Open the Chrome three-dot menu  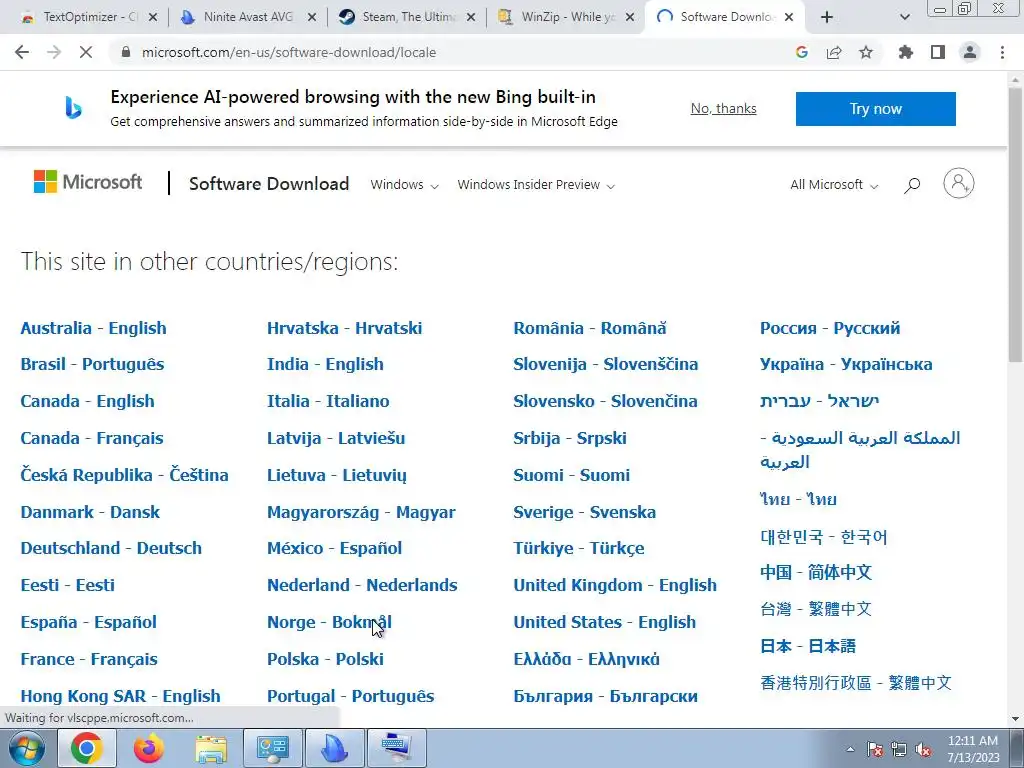[x=1002, y=52]
